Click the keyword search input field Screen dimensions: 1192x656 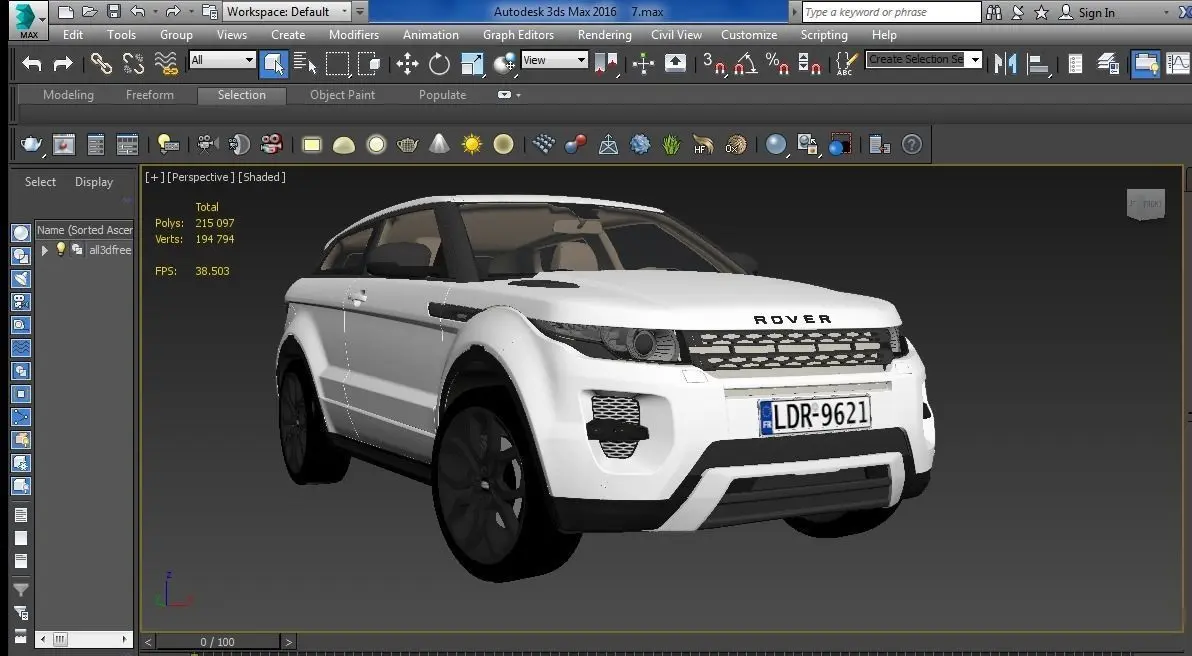[x=892, y=12]
